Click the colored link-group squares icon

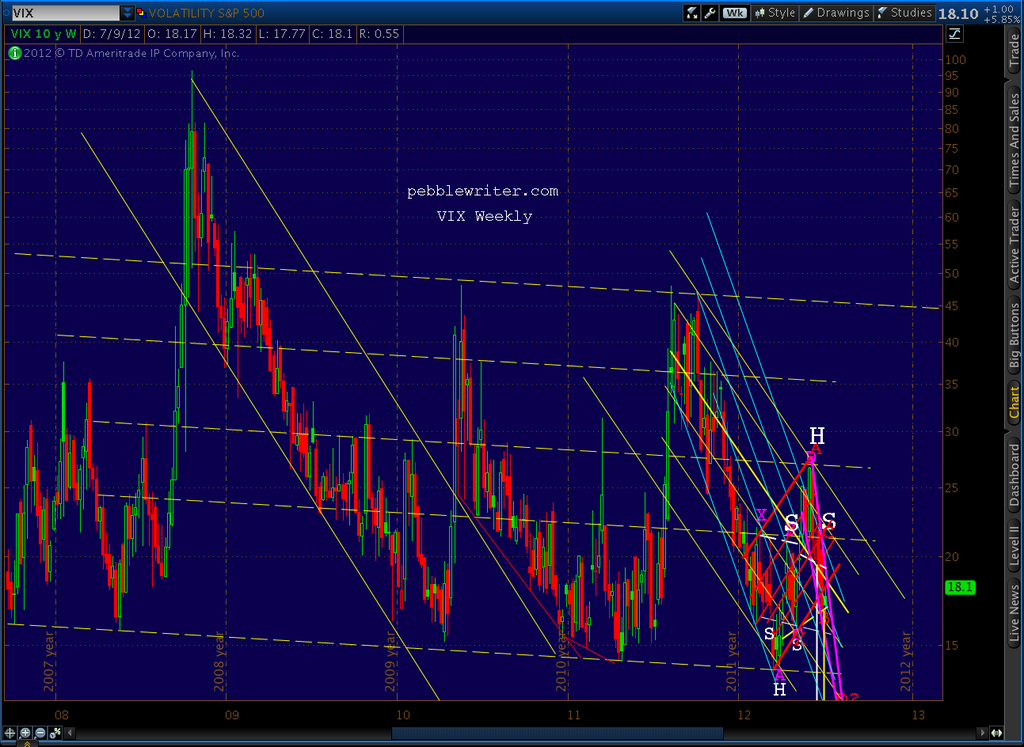[140, 12]
